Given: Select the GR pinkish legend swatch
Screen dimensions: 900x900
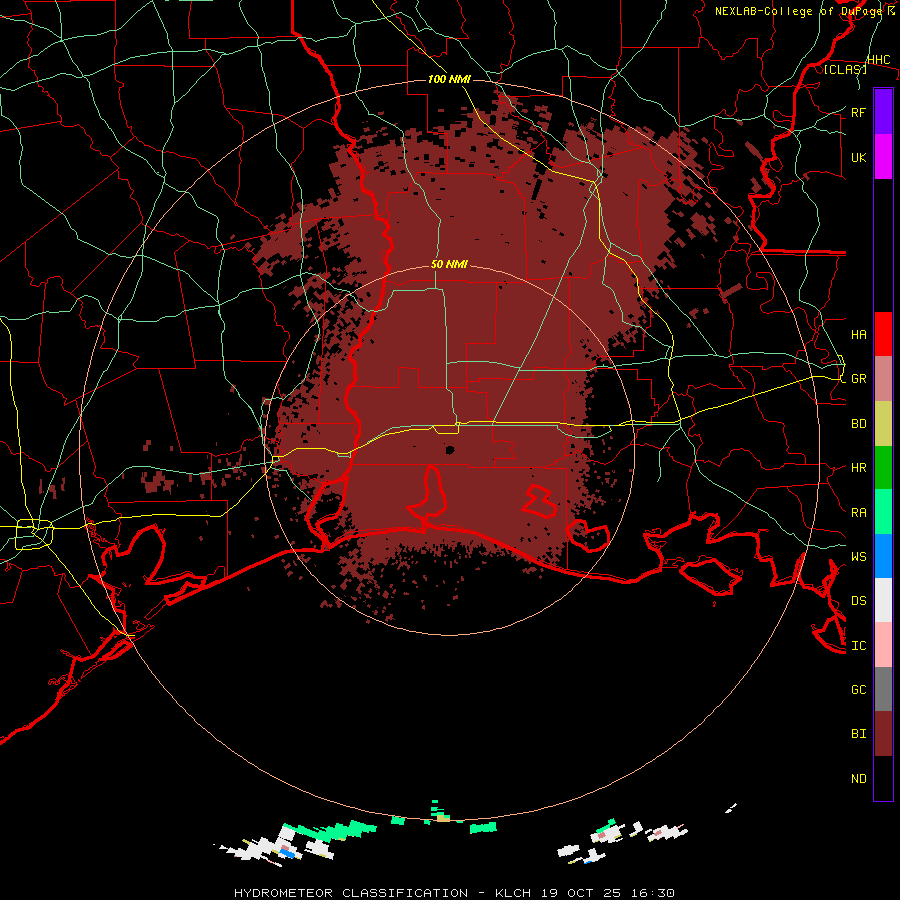Looking at the screenshot, I should 883,379.
